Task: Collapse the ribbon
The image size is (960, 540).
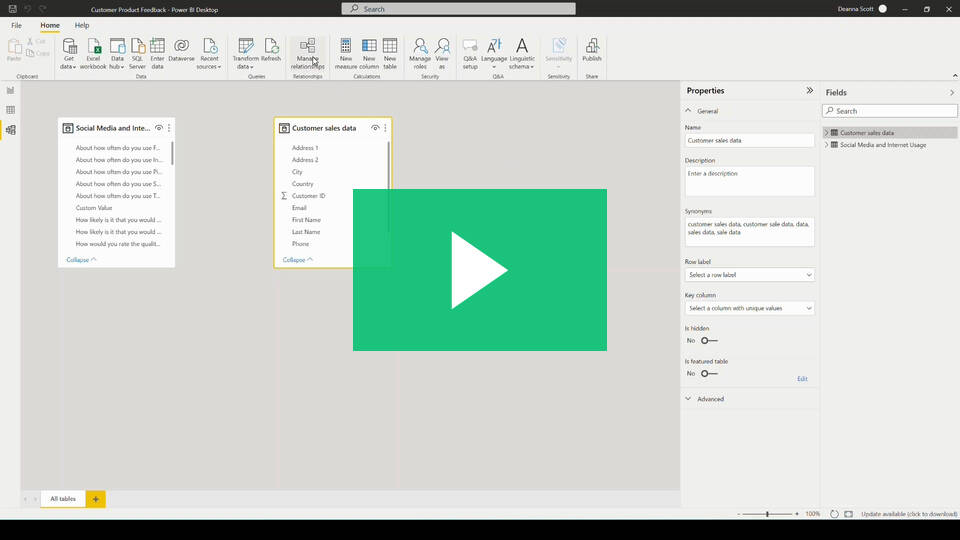Action: click(954, 75)
